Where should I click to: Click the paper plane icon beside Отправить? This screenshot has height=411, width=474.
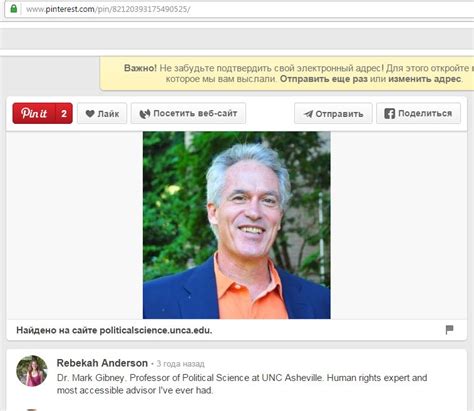click(x=308, y=114)
